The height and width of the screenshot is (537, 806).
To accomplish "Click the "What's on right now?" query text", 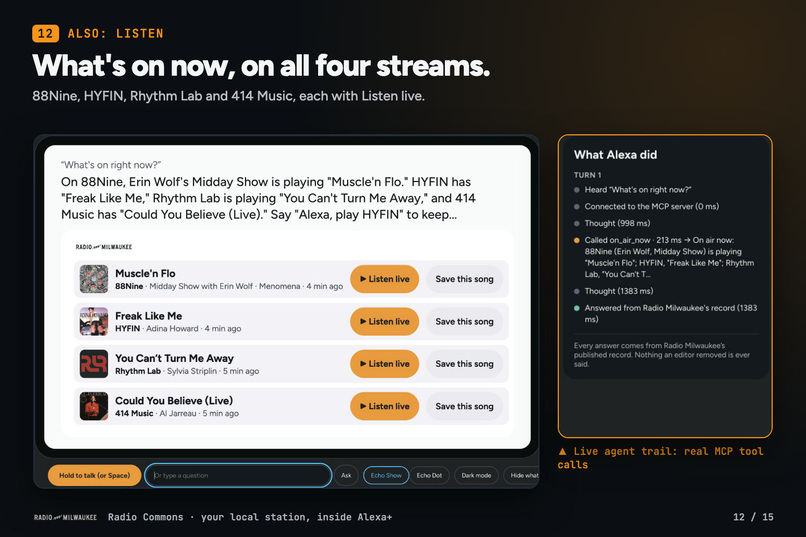I will tap(111, 165).
